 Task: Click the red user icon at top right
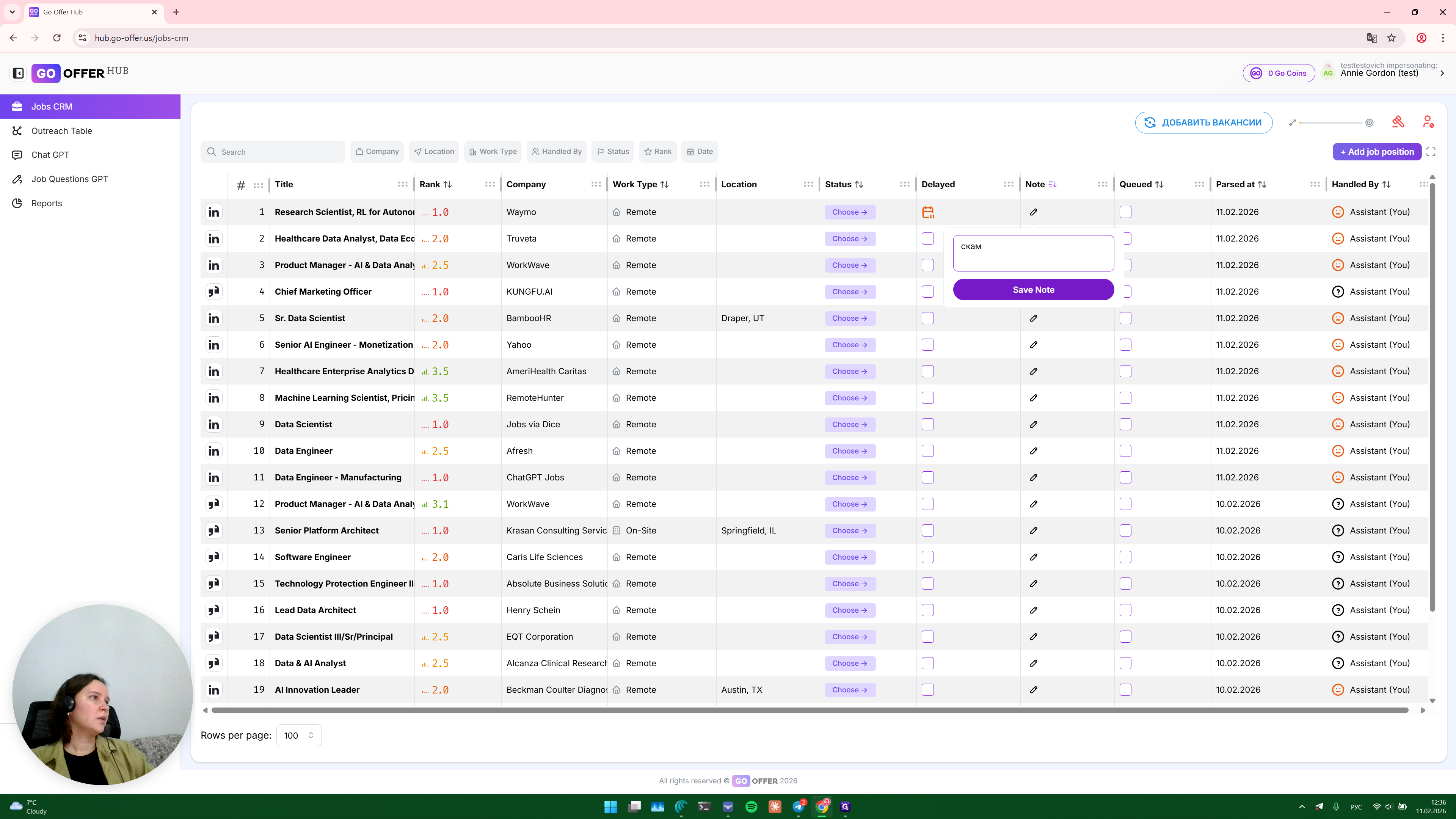point(1428,122)
